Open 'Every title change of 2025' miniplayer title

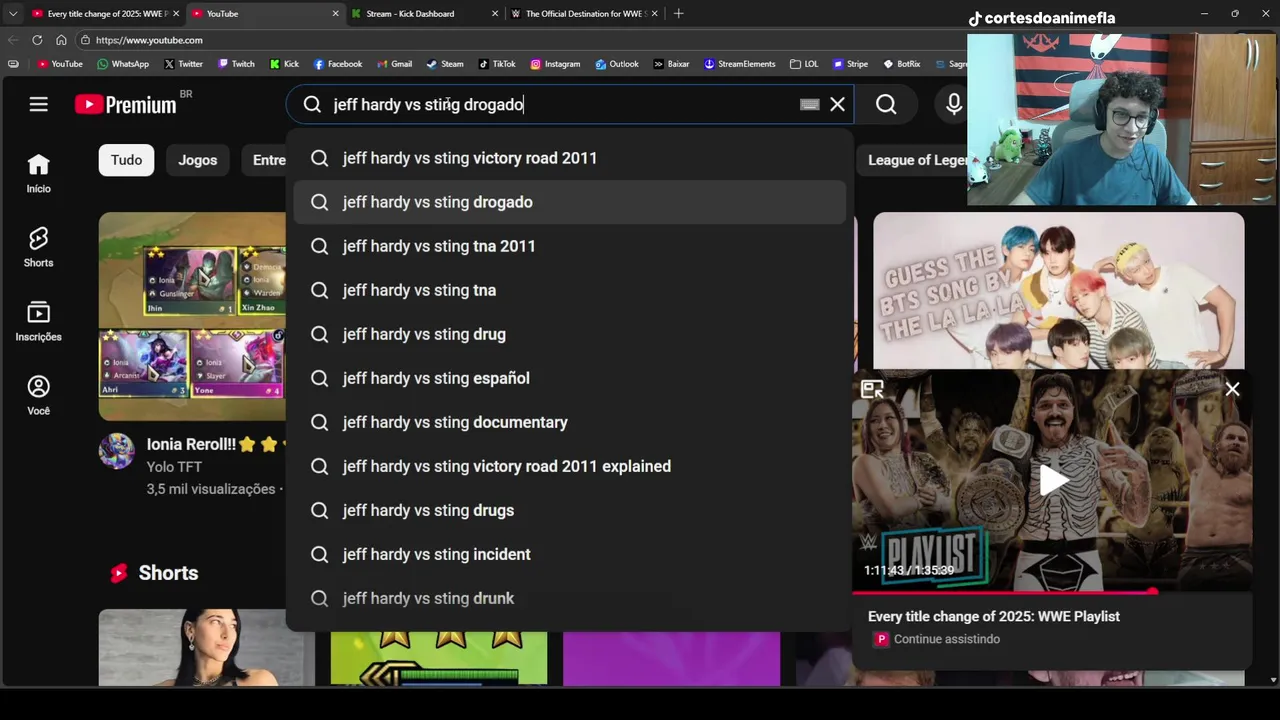pyautogui.click(x=994, y=617)
